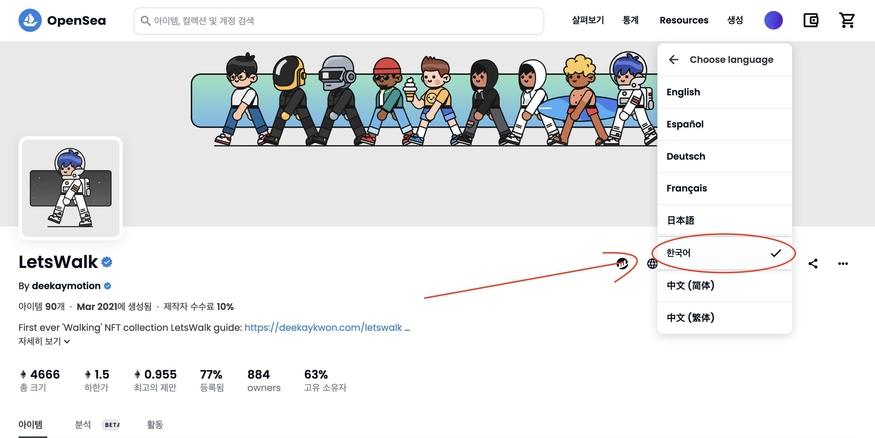Viewport: 875px width, 438px height.
Task: Click the 884 owners stat
Action: point(264,380)
